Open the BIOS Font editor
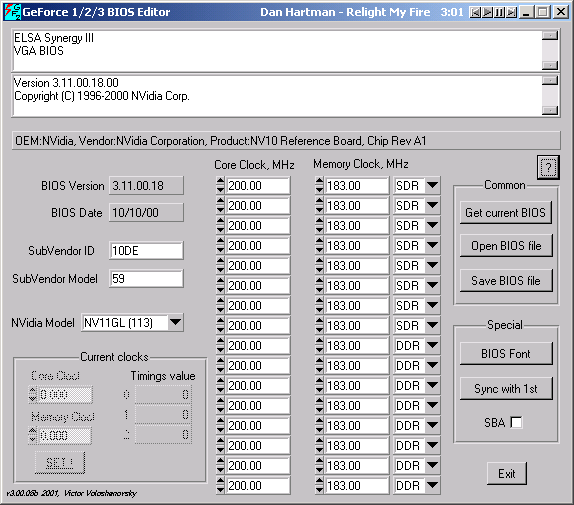The image size is (574, 505). (506, 354)
